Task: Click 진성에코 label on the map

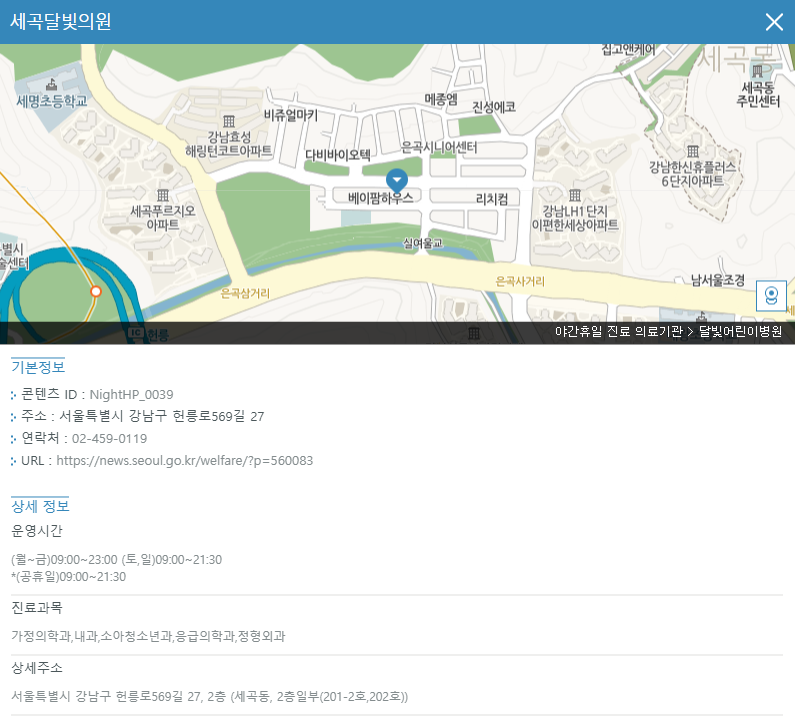Action: (x=493, y=107)
